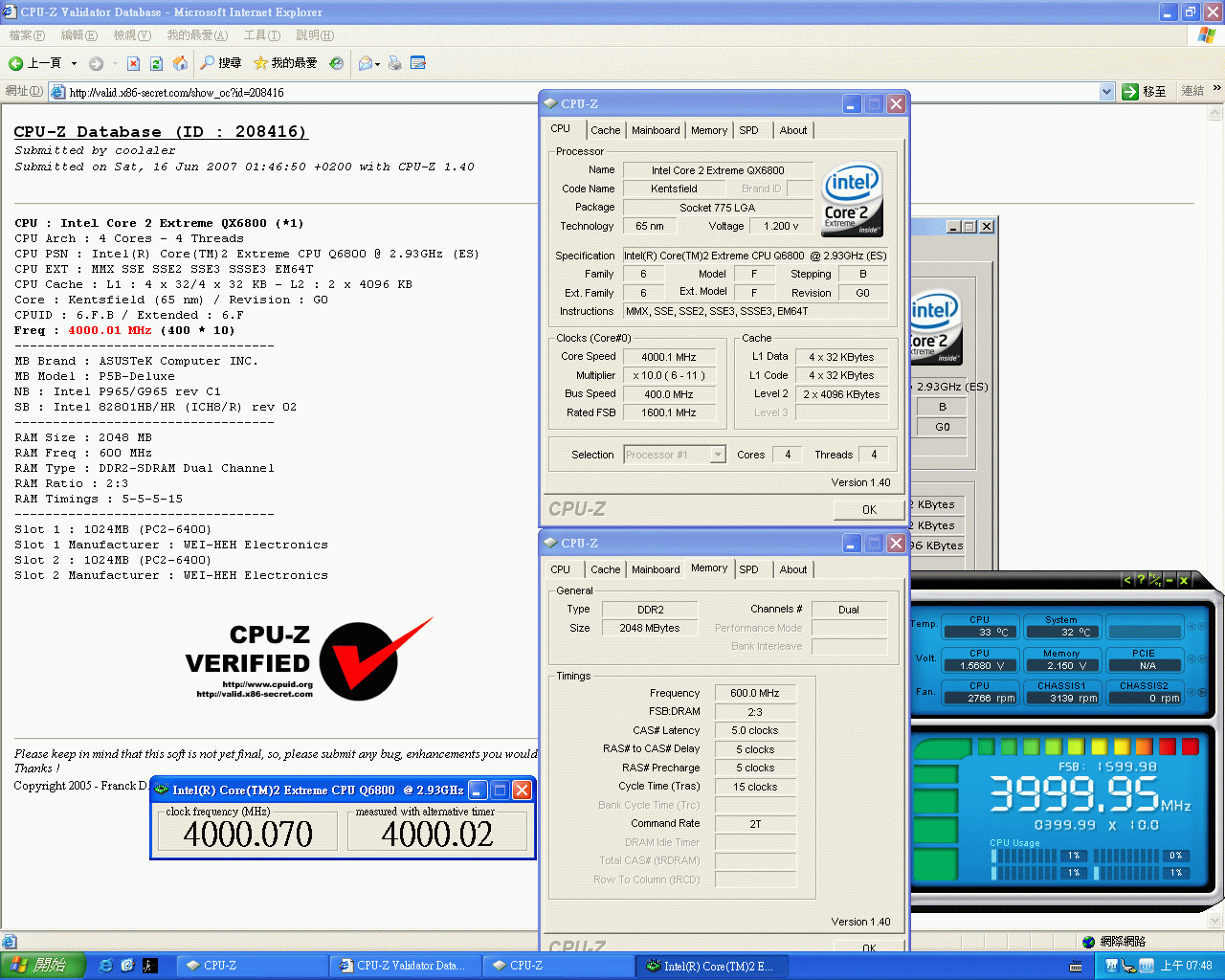Click the IE Mail envelope icon
The width and height of the screenshot is (1225, 980).
pyautogui.click(x=365, y=63)
